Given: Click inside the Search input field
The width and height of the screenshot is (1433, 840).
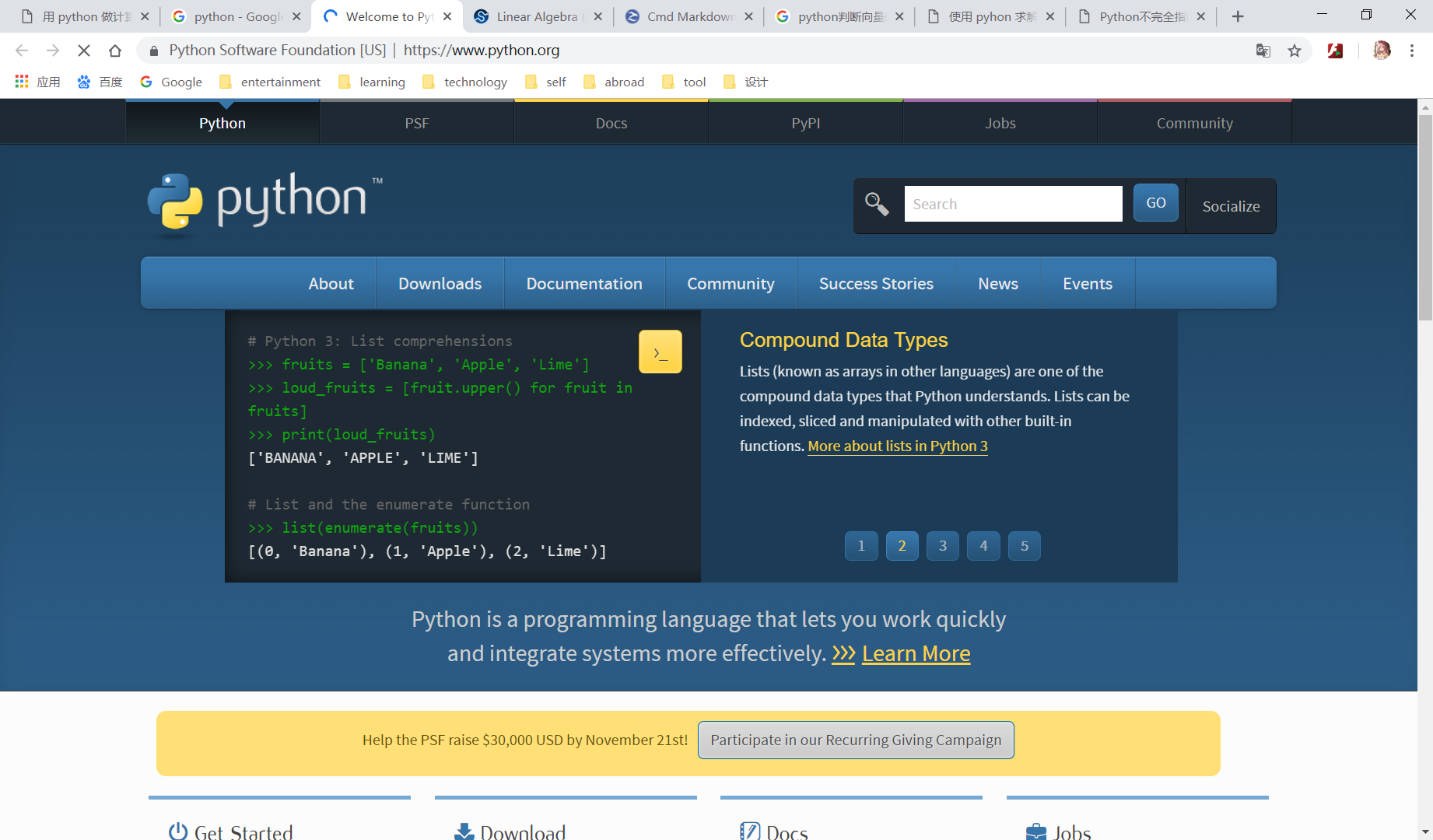Looking at the screenshot, I should [1011, 203].
